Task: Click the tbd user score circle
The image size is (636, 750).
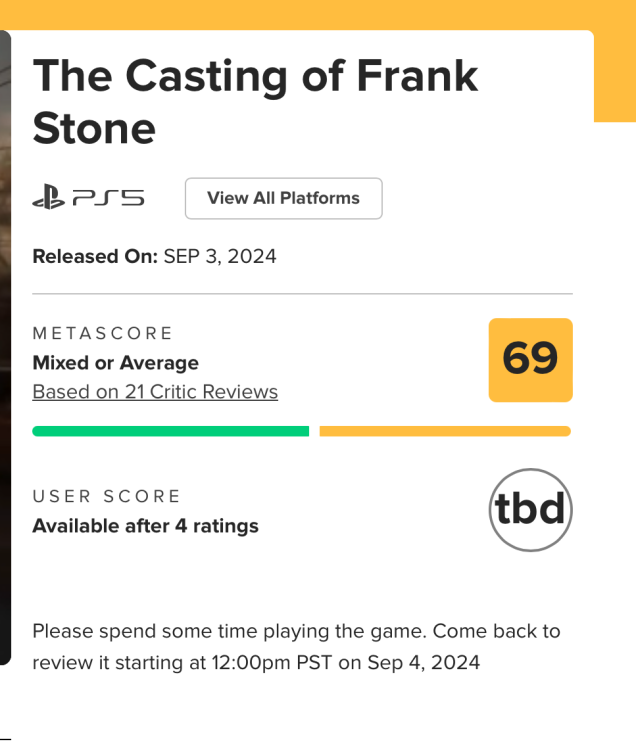Action: (530, 510)
